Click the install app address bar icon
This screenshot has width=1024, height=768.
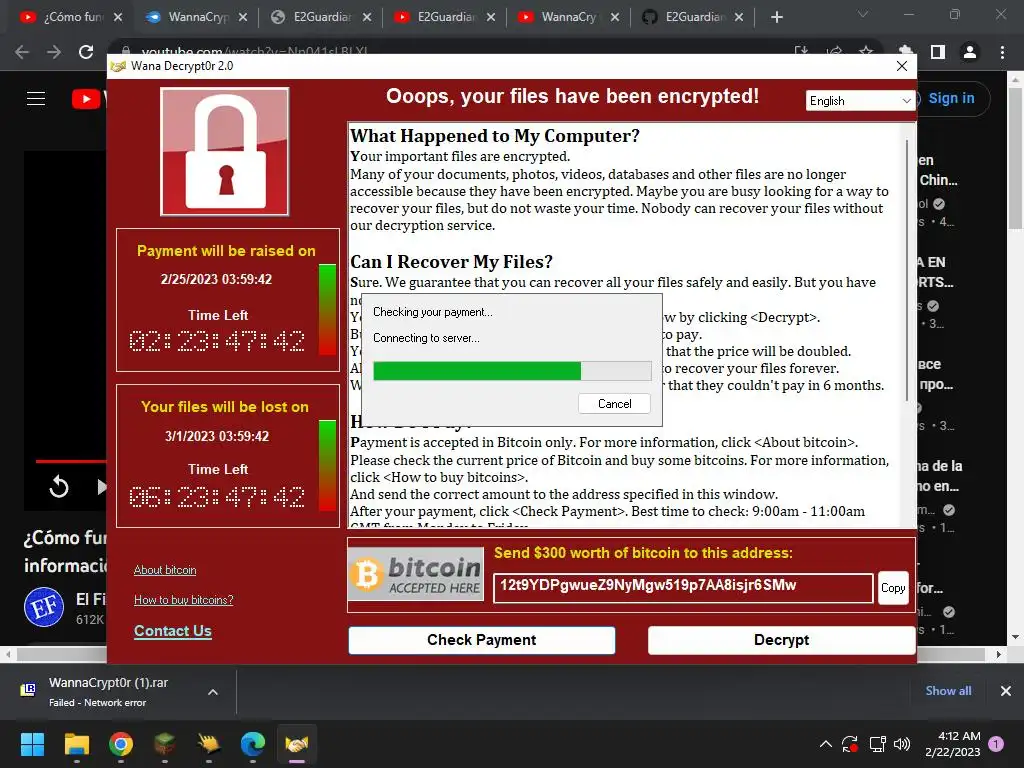coord(801,51)
